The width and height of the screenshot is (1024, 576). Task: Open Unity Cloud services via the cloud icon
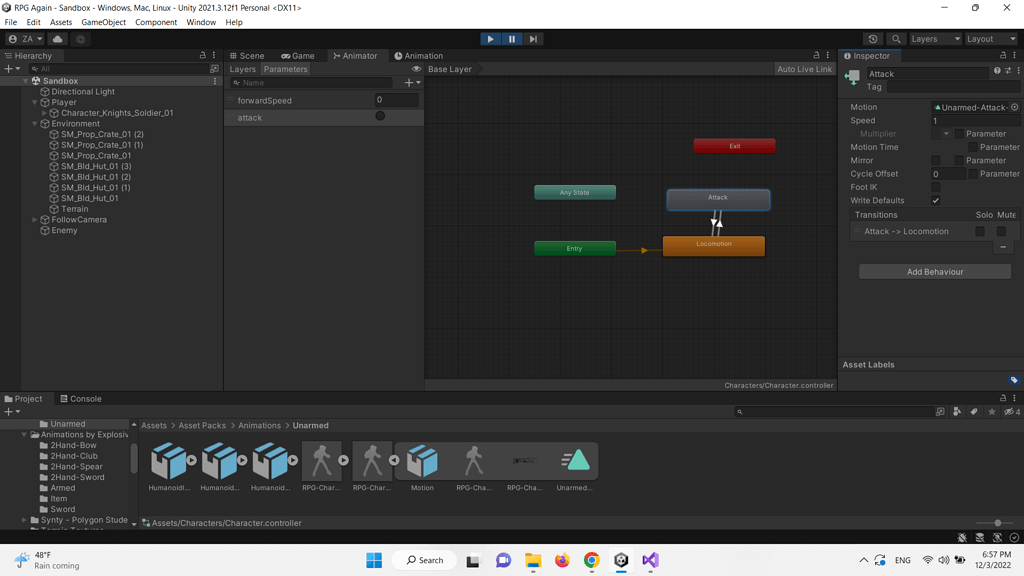pyautogui.click(x=57, y=38)
